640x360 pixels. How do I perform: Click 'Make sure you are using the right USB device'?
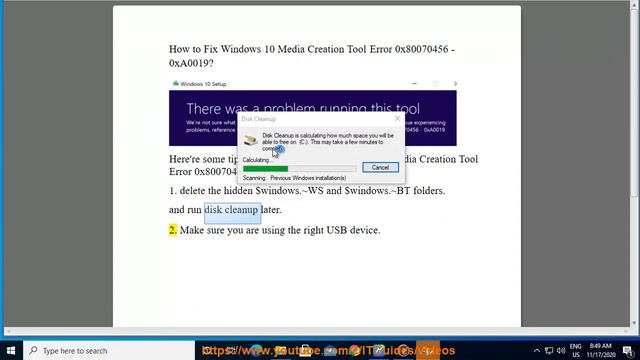click(x=280, y=230)
